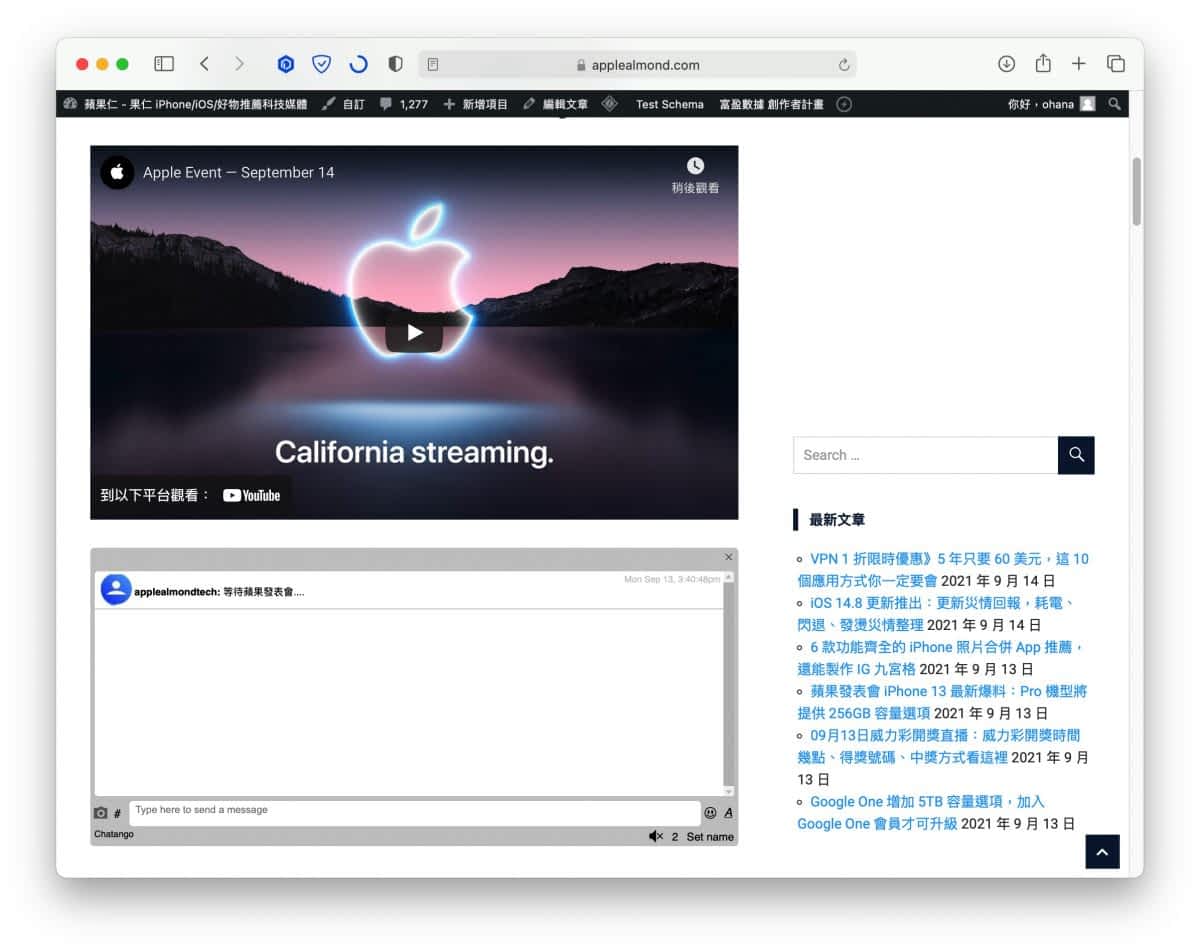The image size is (1200, 952).
Task: Click the Share icon in the toolbar
Action: click(1043, 63)
